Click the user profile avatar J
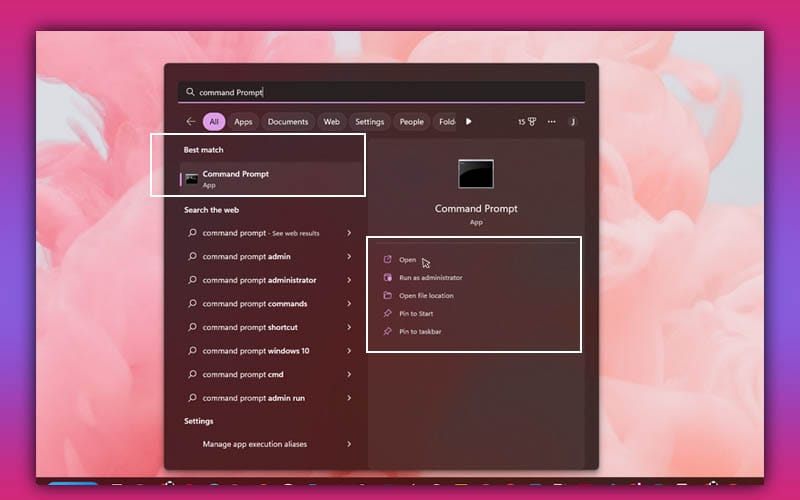 click(x=573, y=122)
